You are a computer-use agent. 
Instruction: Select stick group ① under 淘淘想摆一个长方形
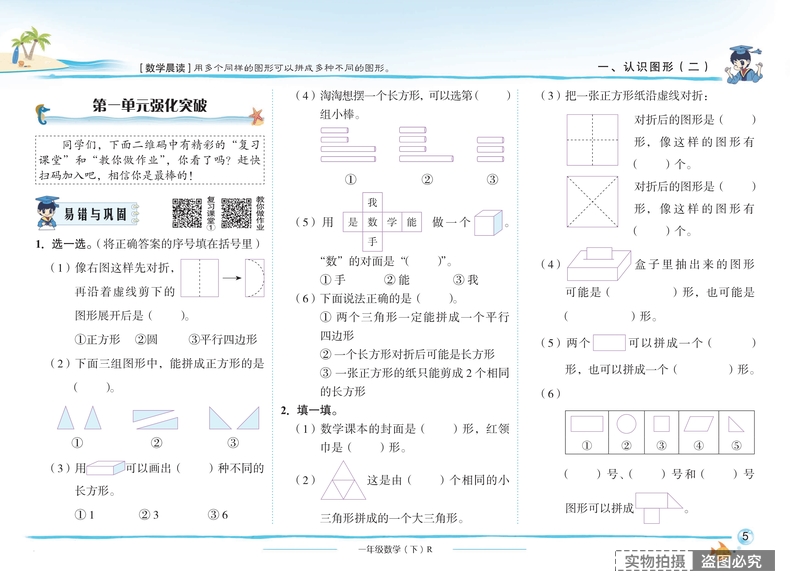tap(348, 144)
